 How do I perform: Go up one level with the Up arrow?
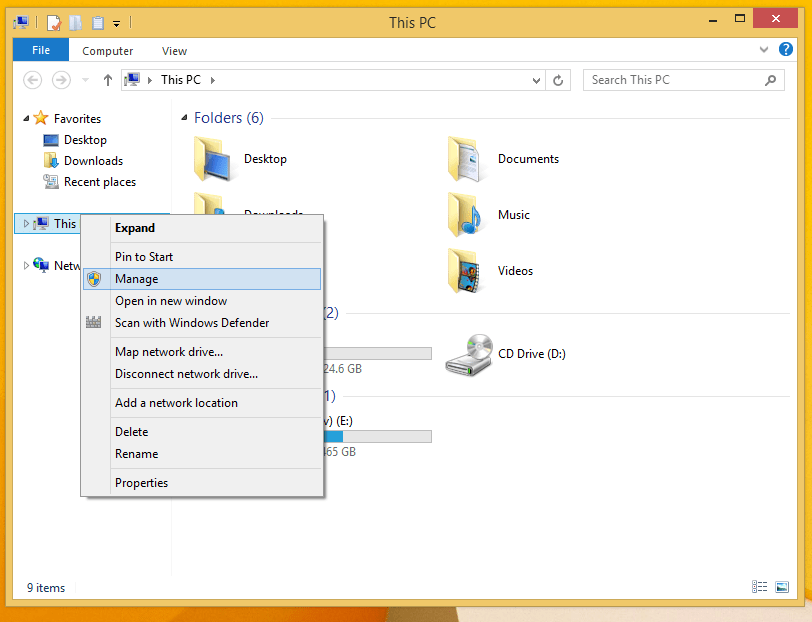[x=108, y=80]
